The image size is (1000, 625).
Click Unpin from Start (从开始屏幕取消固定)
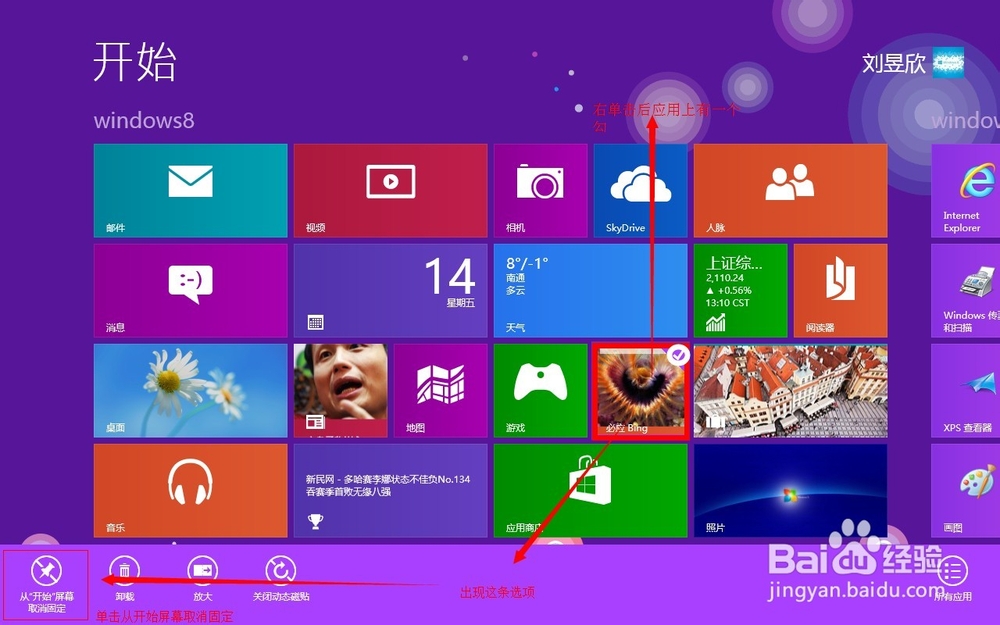[x=47, y=585]
